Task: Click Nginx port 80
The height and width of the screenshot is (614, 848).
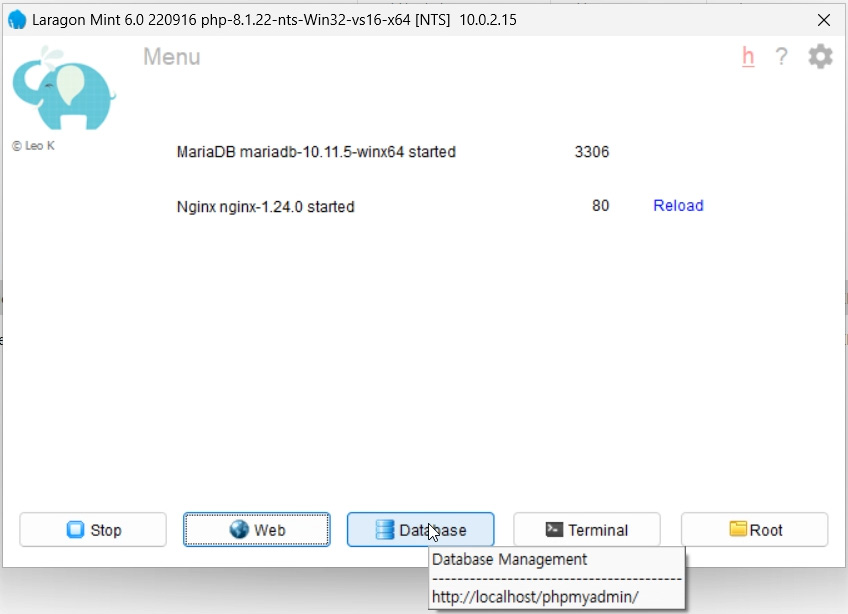Action: (x=600, y=206)
